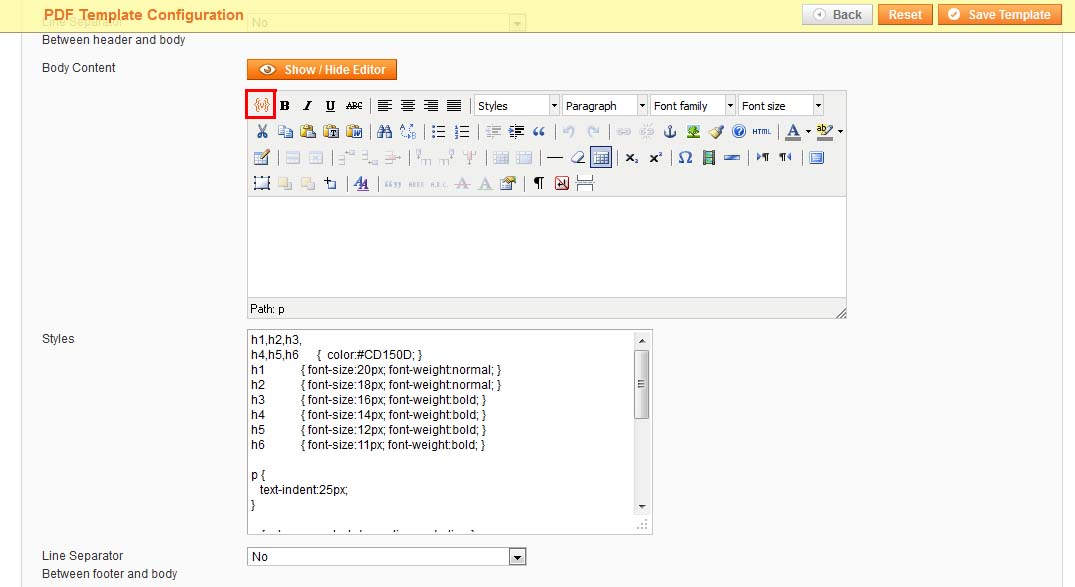
Task: Click the Show / Hide Editor button
Action: (x=322, y=70)
